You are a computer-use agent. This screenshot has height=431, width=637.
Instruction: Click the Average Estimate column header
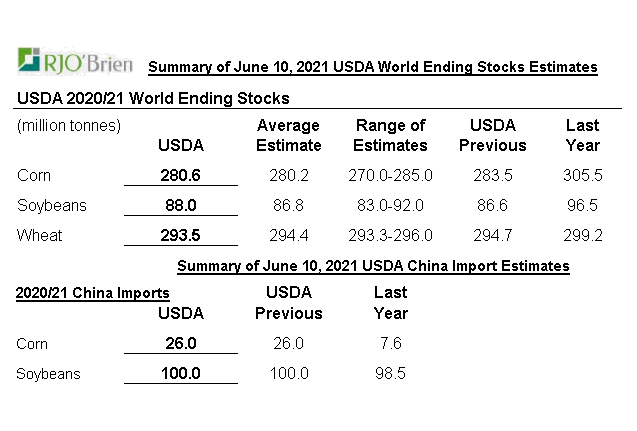pyautogui.click(x=289, y=135)
